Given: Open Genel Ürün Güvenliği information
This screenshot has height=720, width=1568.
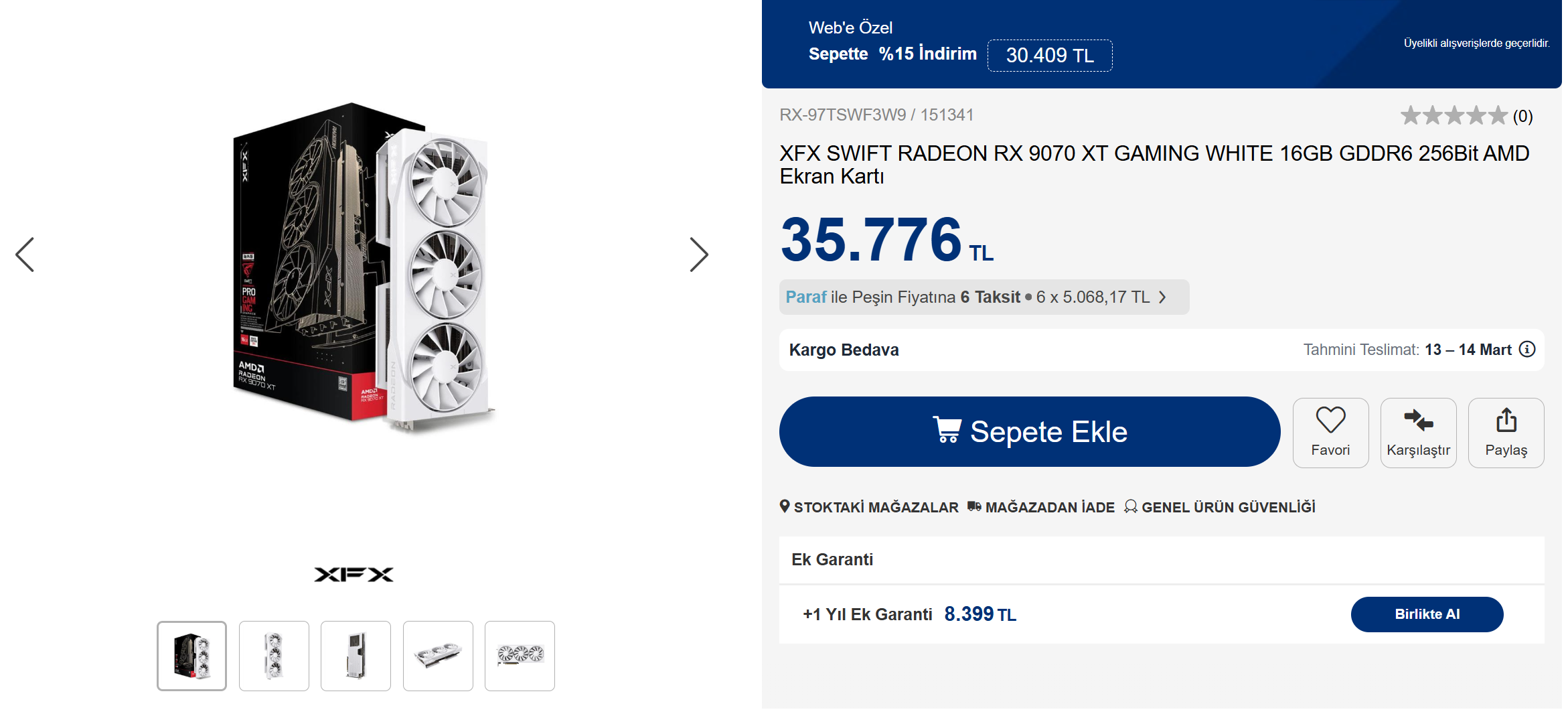Looking at the screenshot, I should pyautogui.click(x=1220, y=507).
